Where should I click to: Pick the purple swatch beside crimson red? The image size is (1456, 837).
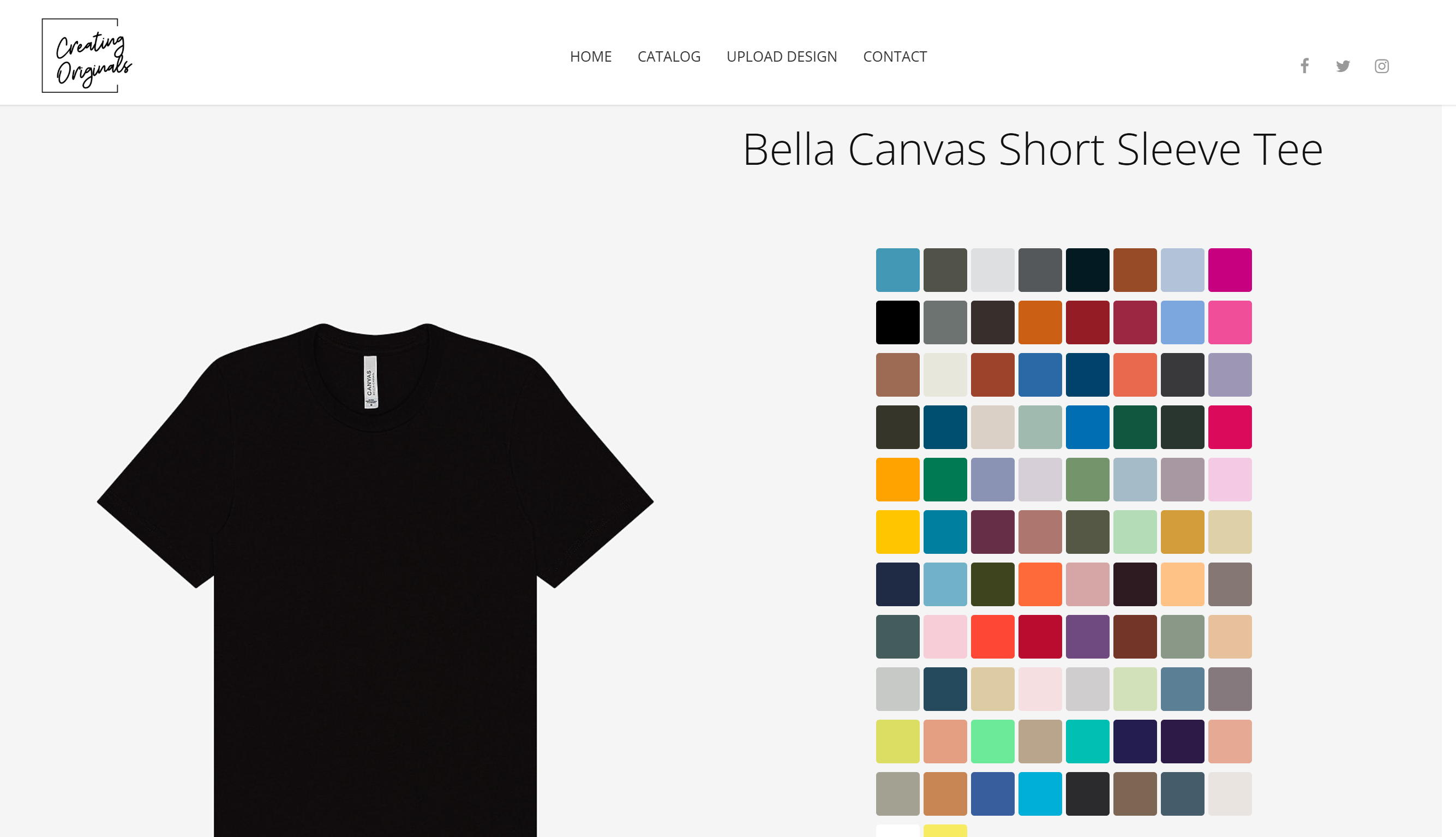(1087, 637)
